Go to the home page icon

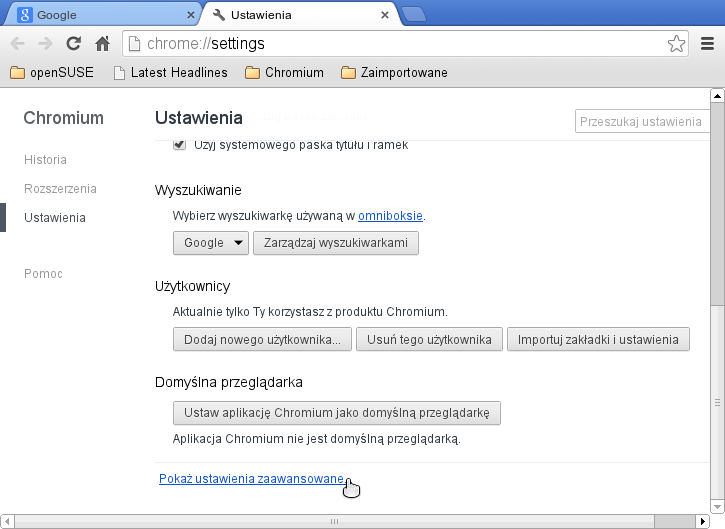[101, 44]
